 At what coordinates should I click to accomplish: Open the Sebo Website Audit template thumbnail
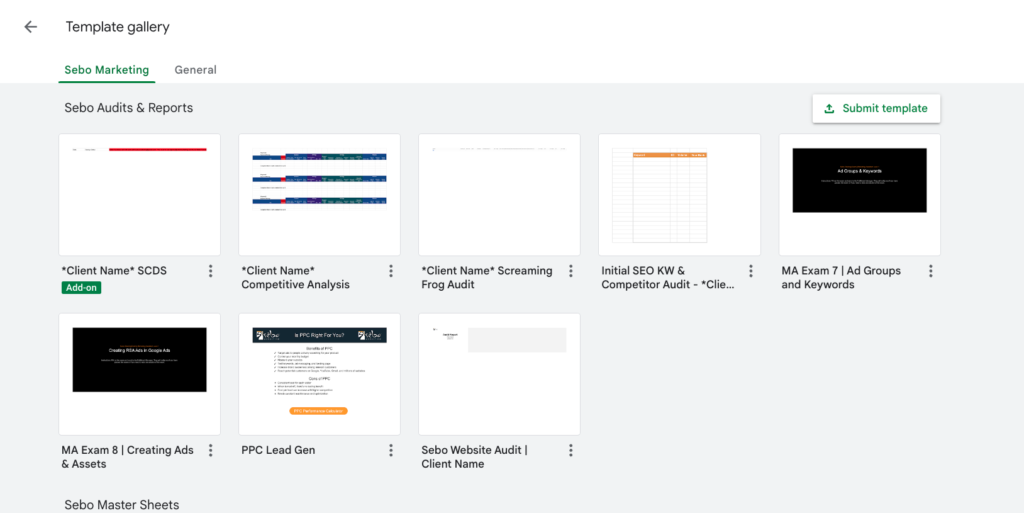500,374
